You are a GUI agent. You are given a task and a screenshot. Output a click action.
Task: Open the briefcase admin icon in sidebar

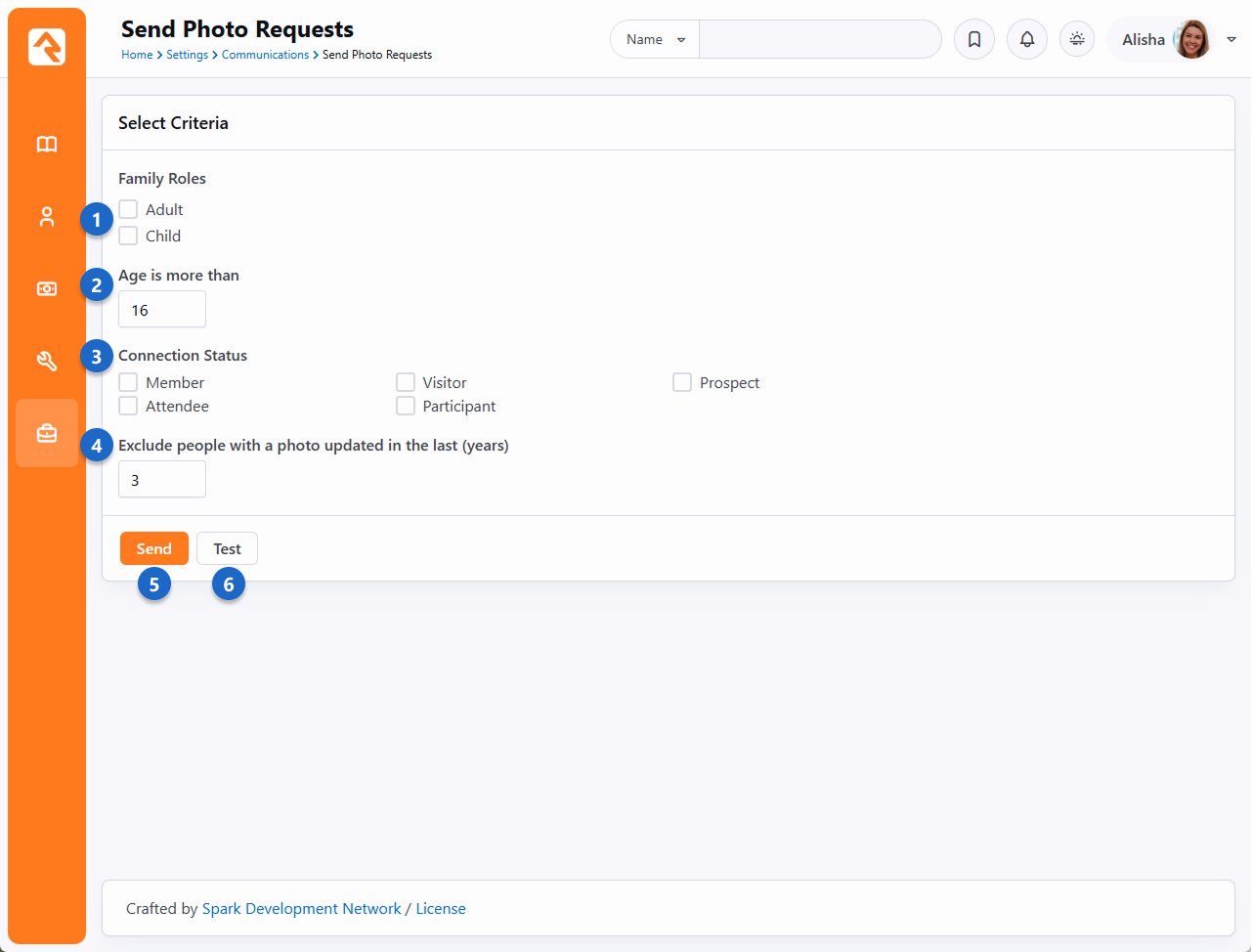click(x=47, y=433)
